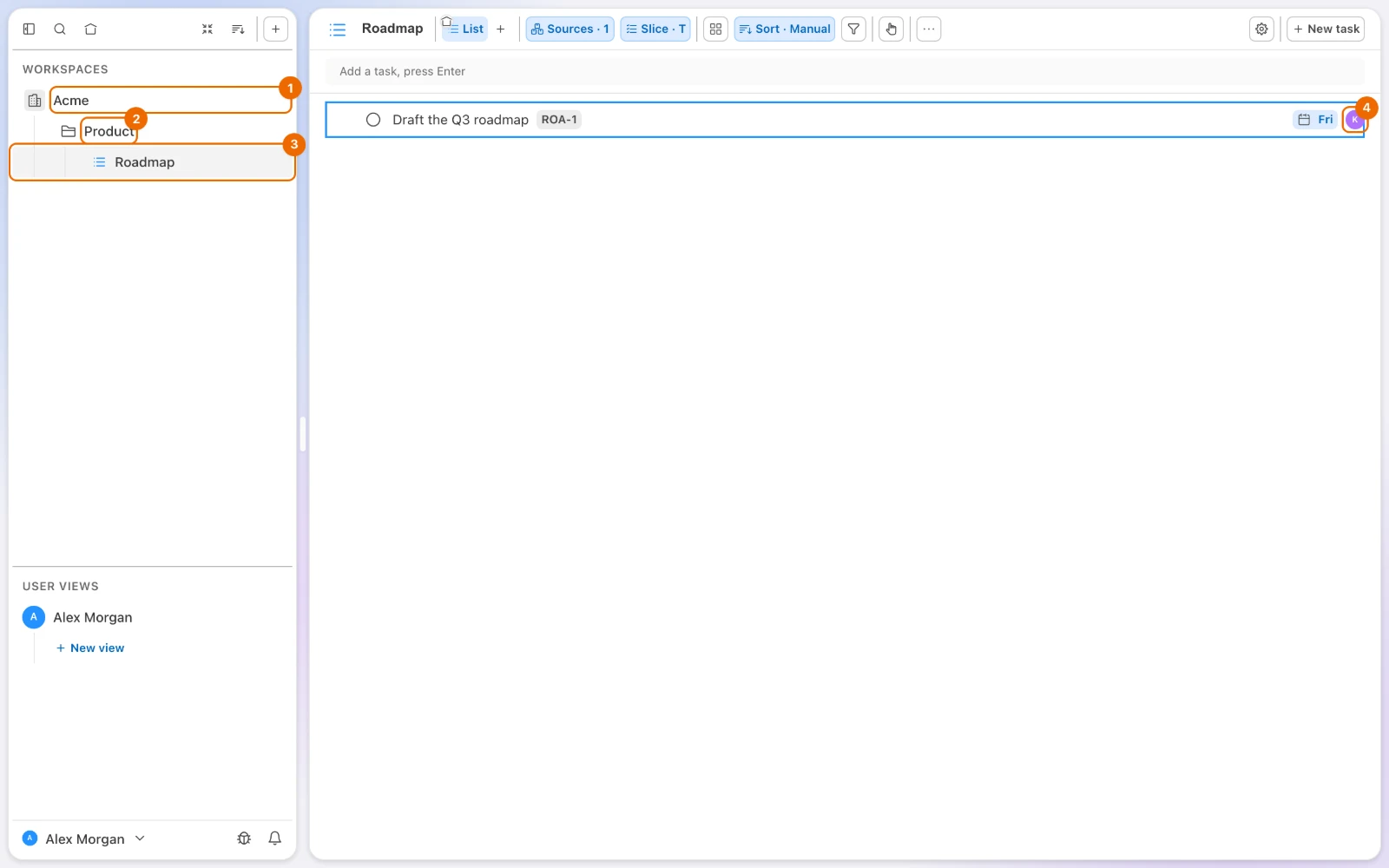Open the search icon in sidebar

click(60, 29)
